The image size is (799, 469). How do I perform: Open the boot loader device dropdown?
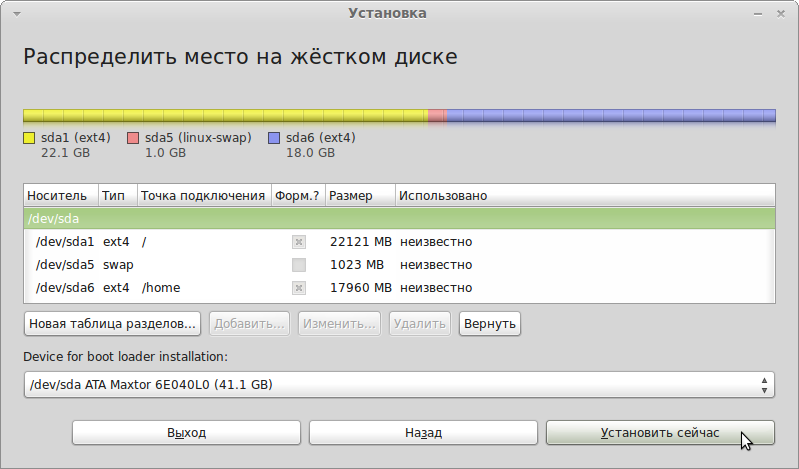(x=399, y=384)
